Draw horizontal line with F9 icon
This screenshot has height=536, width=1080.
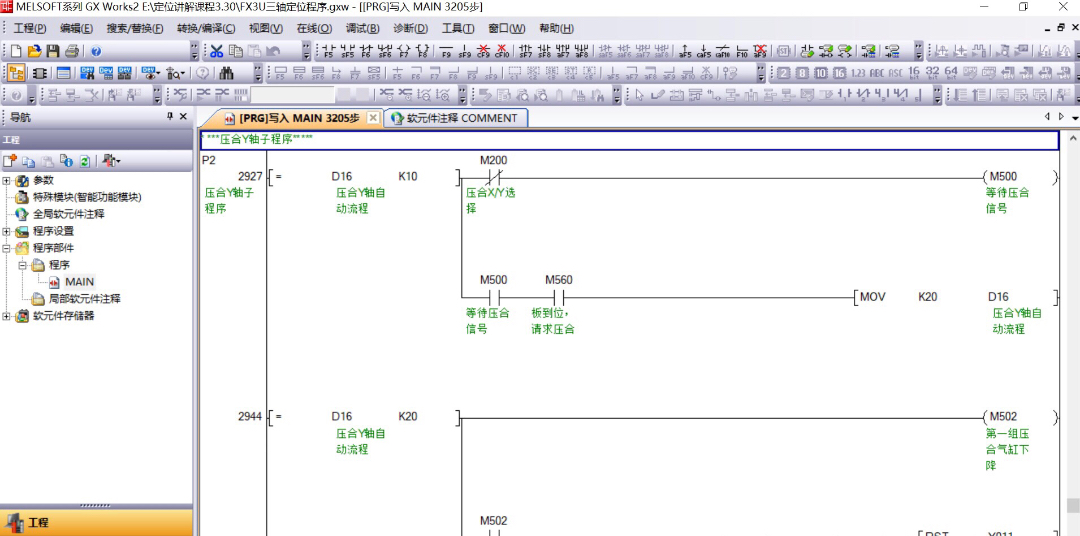pos(446,51)
